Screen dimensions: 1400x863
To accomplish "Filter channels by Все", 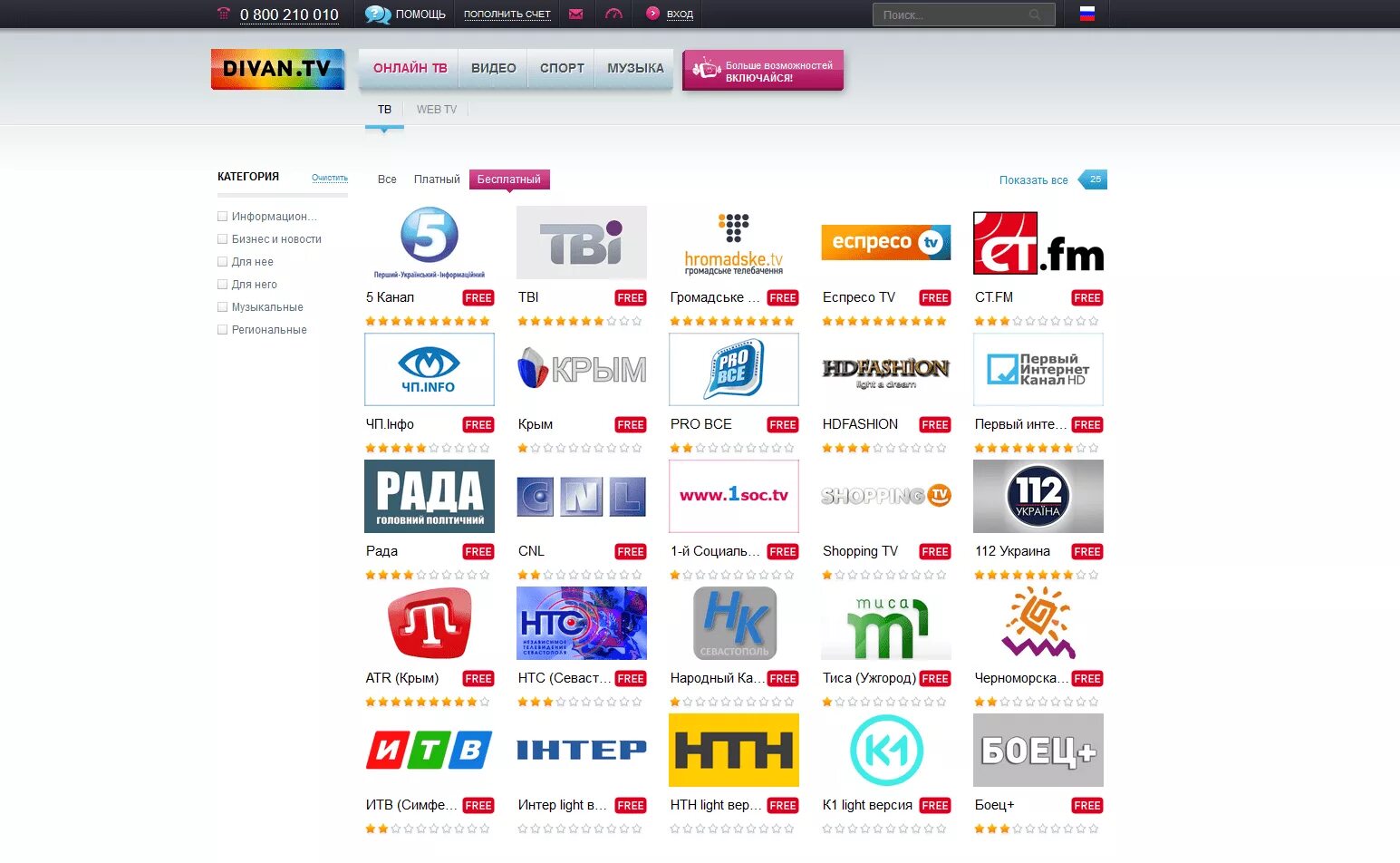I will 387,179.
